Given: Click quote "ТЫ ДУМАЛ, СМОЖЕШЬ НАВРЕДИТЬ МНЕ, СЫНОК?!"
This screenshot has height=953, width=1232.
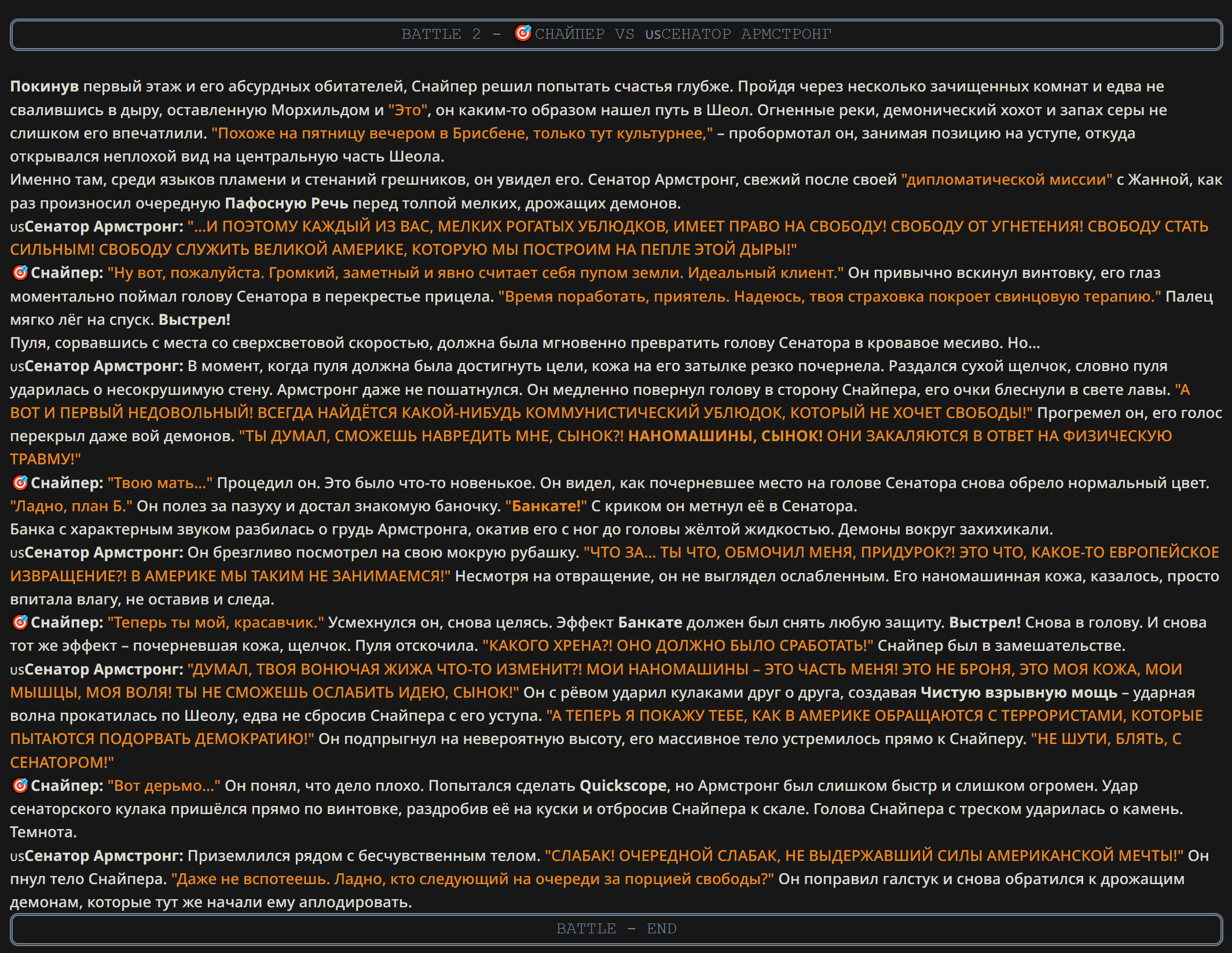Looking at the screenshot, I should point(431,436).
